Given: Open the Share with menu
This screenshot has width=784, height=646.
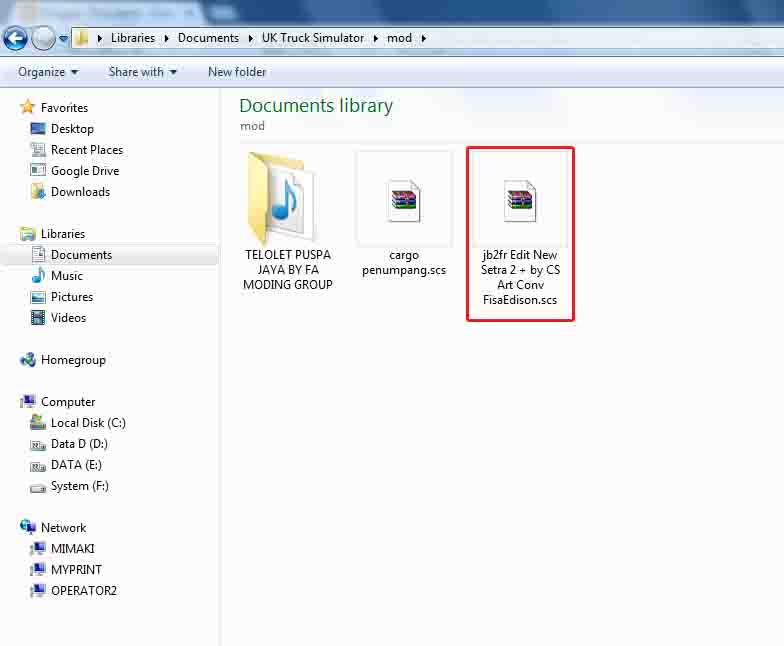Looking at the screenshot, I should click(142, 72).
